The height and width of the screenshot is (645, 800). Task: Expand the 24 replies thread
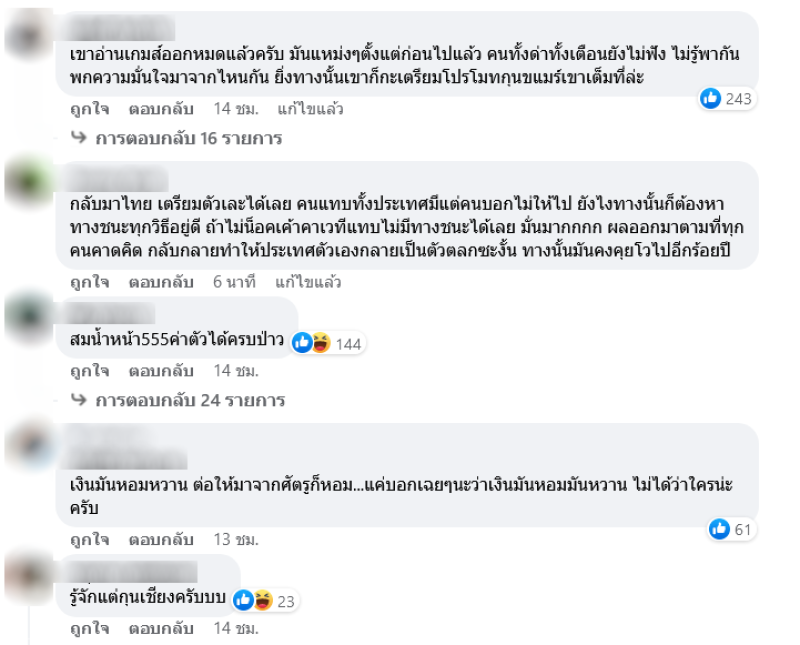point(190,401)
